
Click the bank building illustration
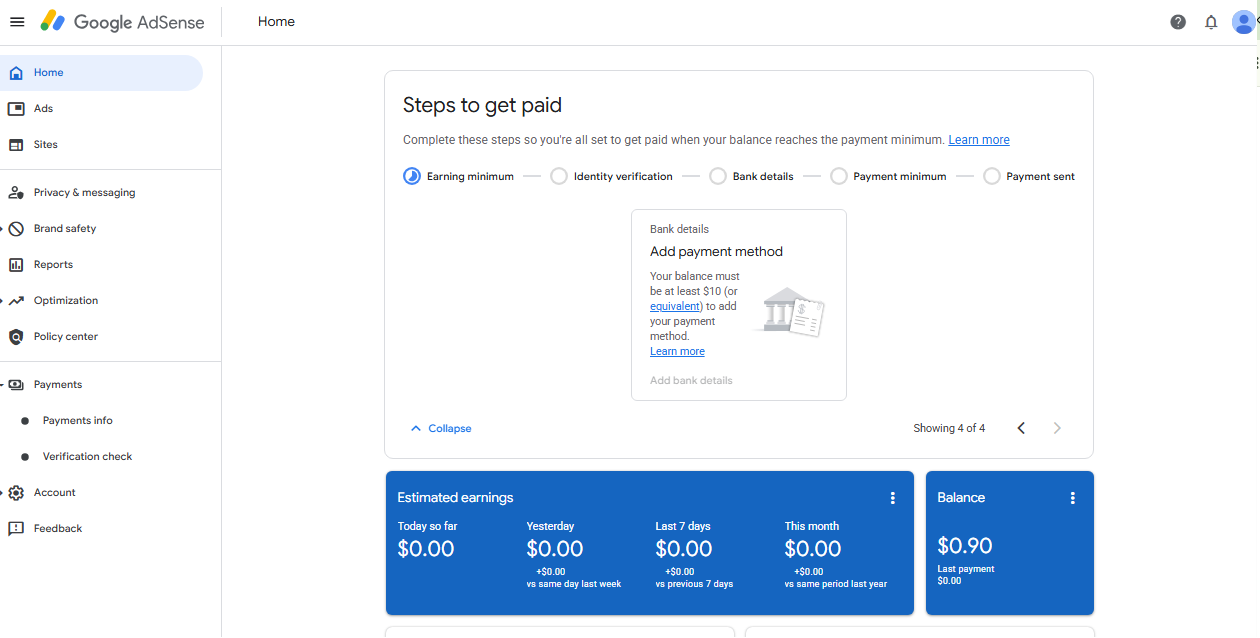(x=790, y=312)
